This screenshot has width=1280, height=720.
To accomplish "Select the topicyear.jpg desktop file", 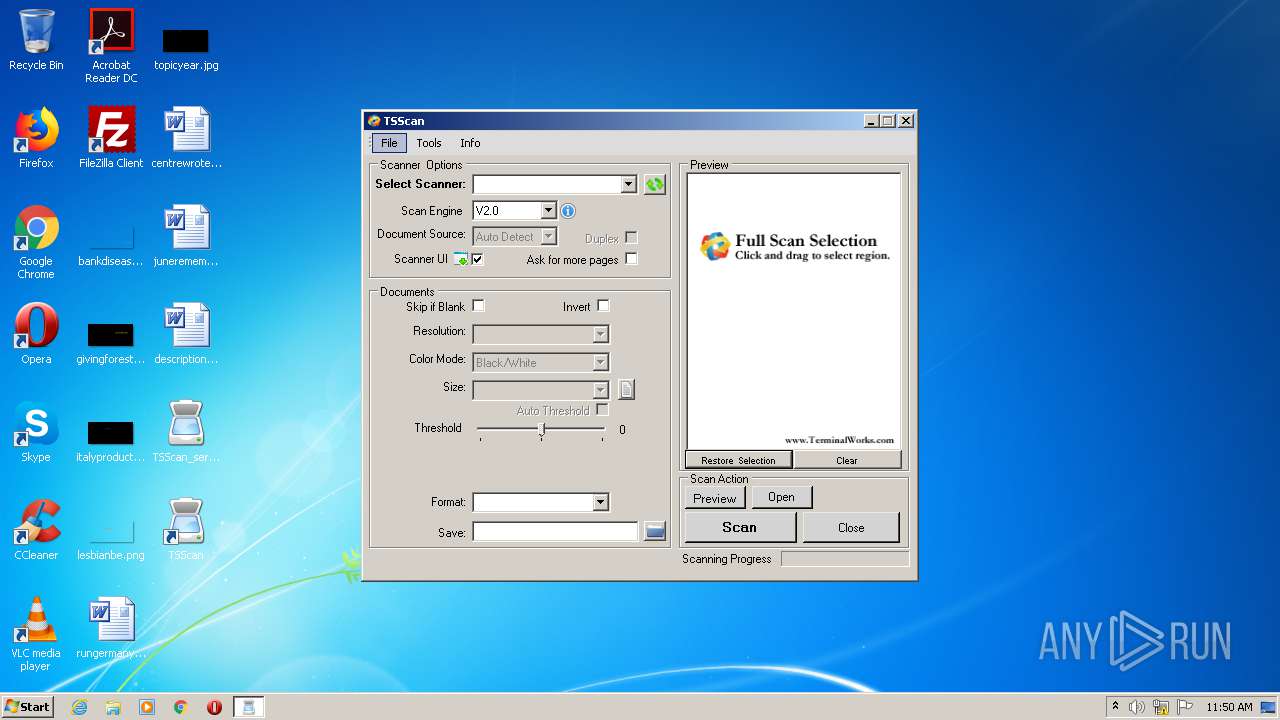I will pos(186,48).
